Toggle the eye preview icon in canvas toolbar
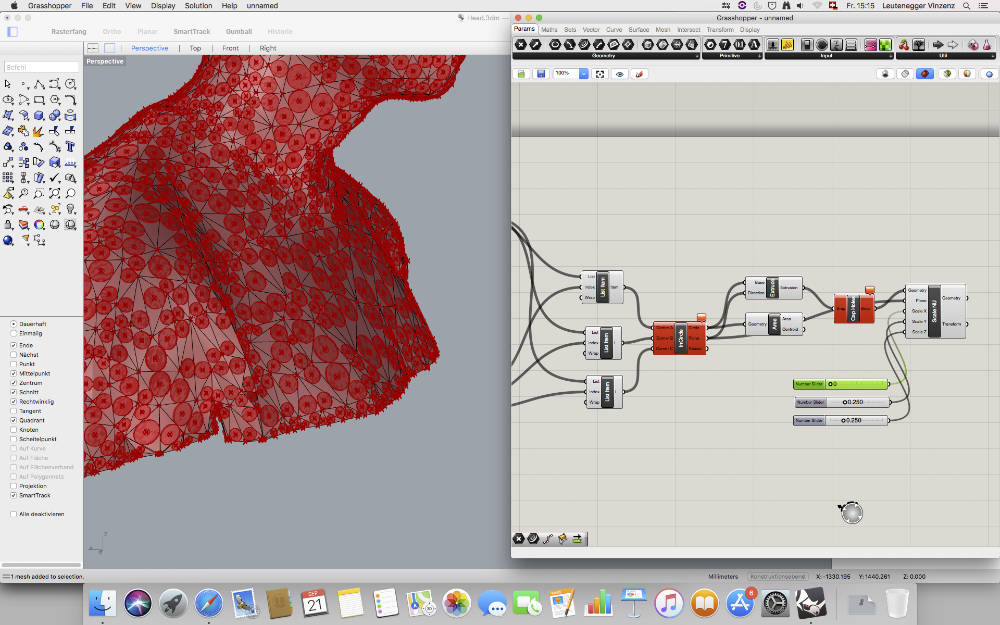 click(619, 74)
